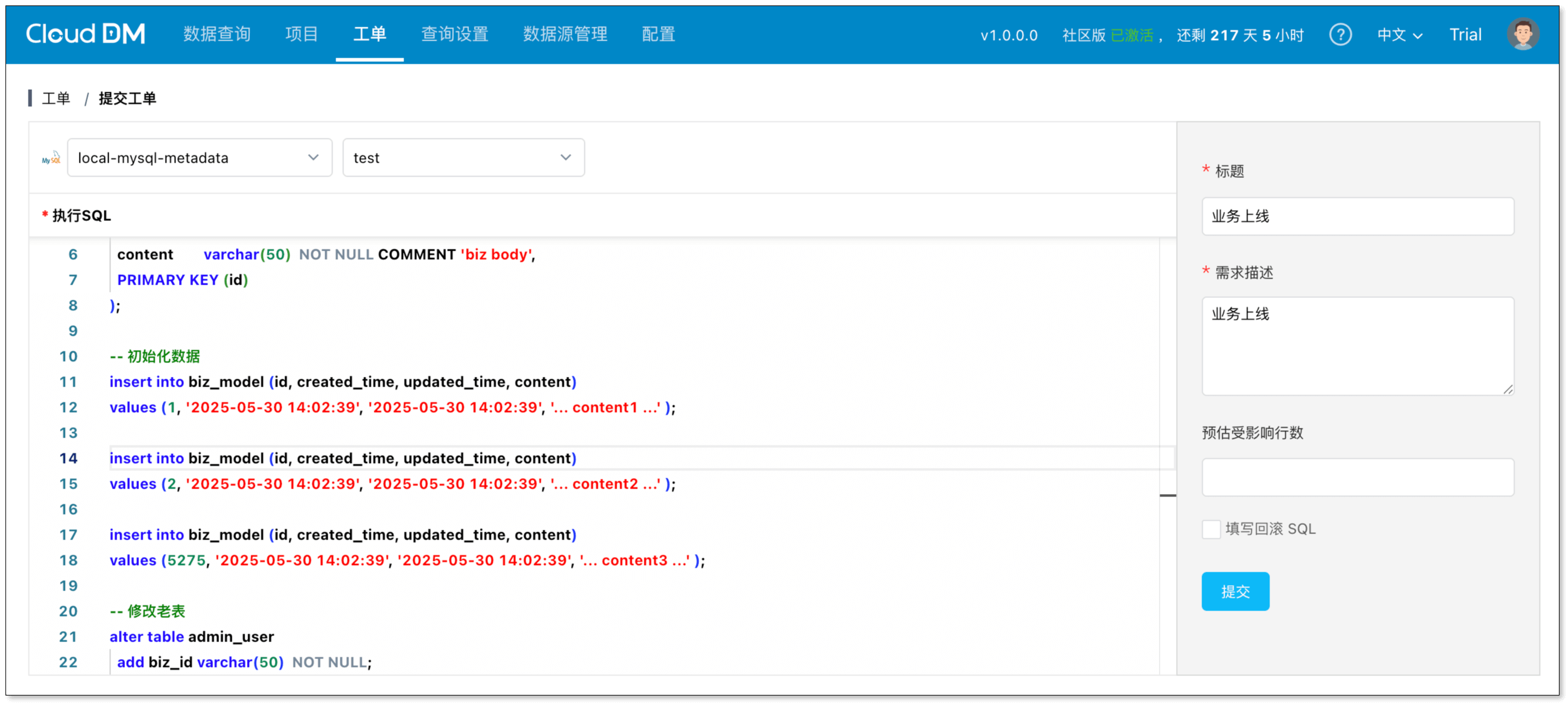The width and height of the screenshot is (1568, 704).
Task: Click the Cloud DM logo
Action: (85, 33)
